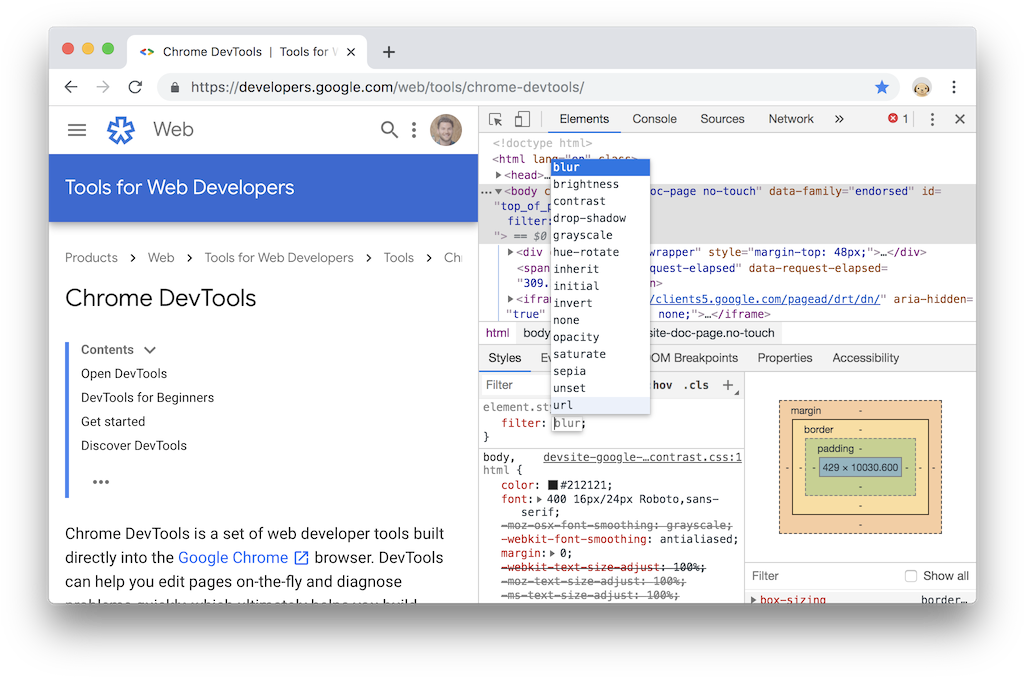1024x677 pixels.
Task: Open the Chrome profile avatar
Action: pyautogui.click(x=921, y=87)
